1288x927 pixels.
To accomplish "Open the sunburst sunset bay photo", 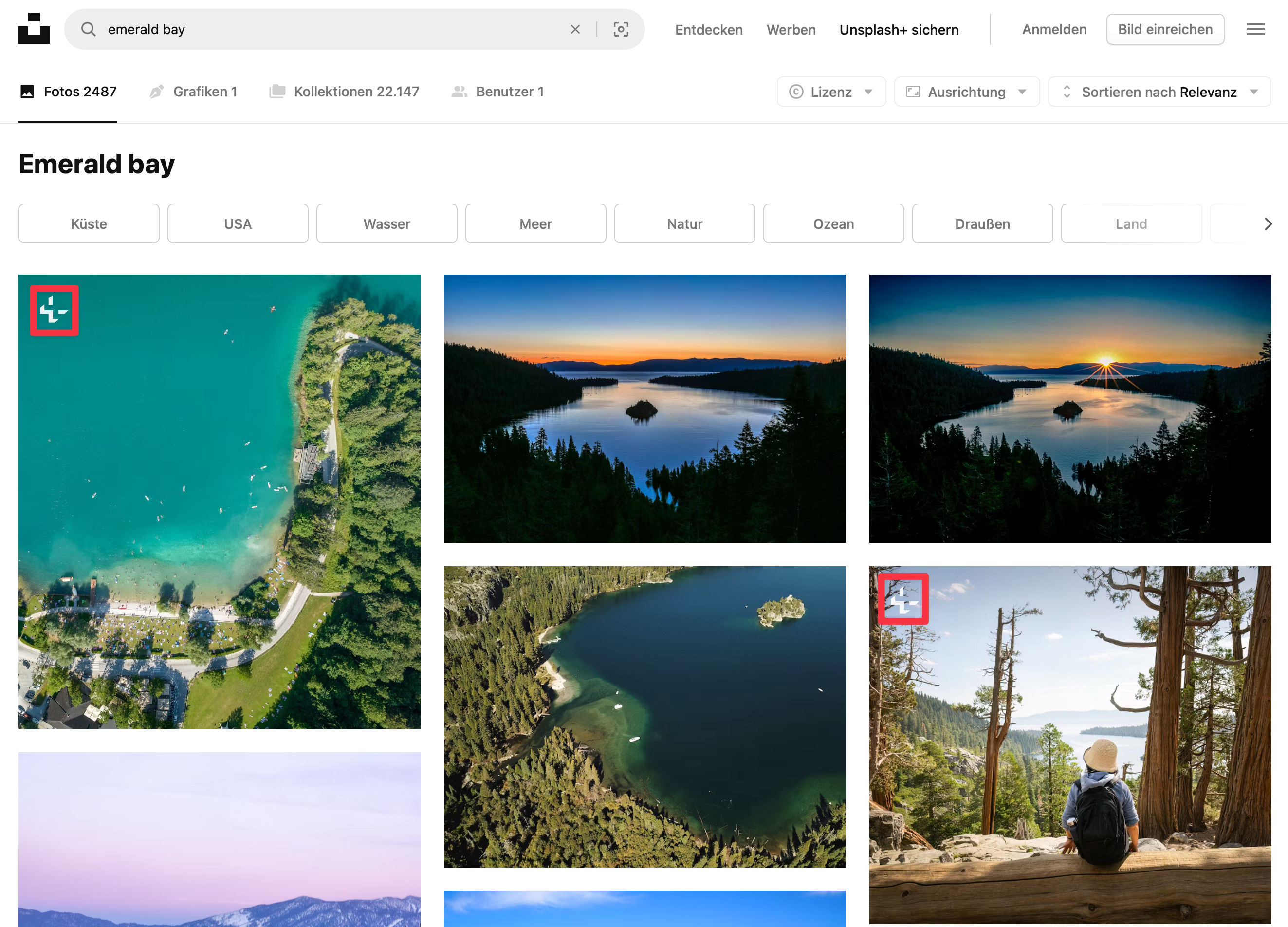I will [x=1070, y=408].
